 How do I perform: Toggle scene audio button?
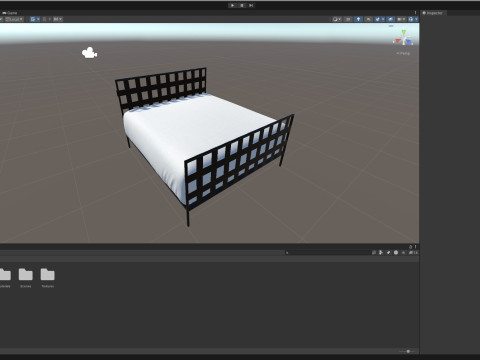[x=368, y=19]
